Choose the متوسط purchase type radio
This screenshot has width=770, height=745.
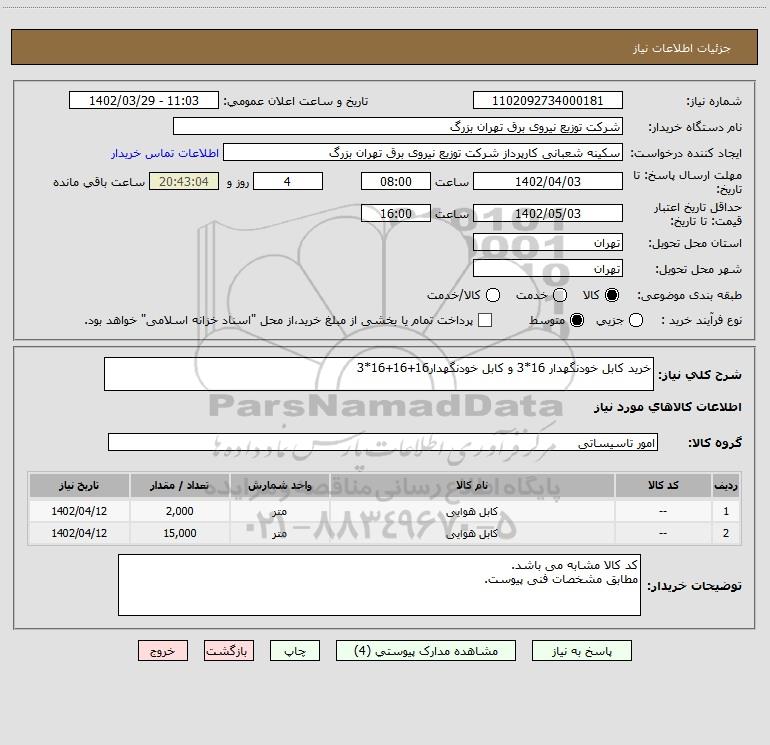(577, 320)
